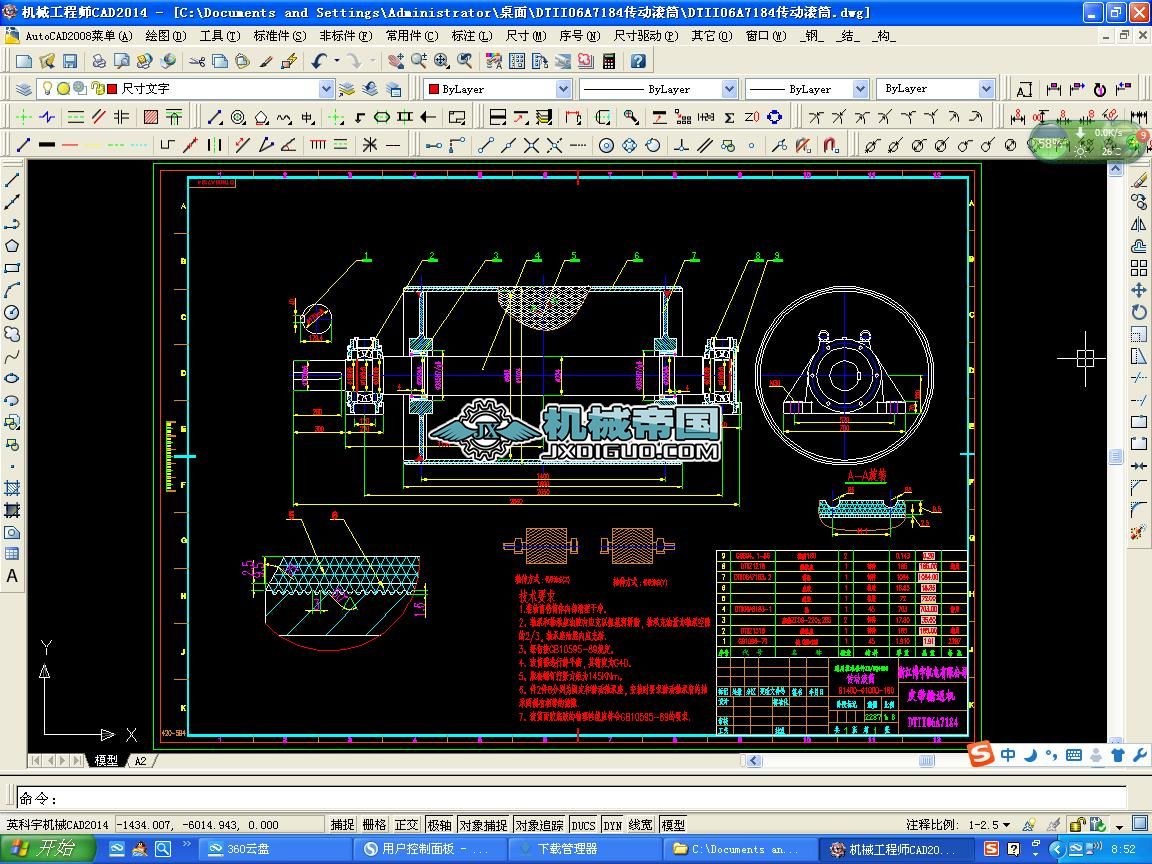Select the Polygon tool in left toolbar
The height and width of the screenshot is (864, 1152).
click(12, 246)
